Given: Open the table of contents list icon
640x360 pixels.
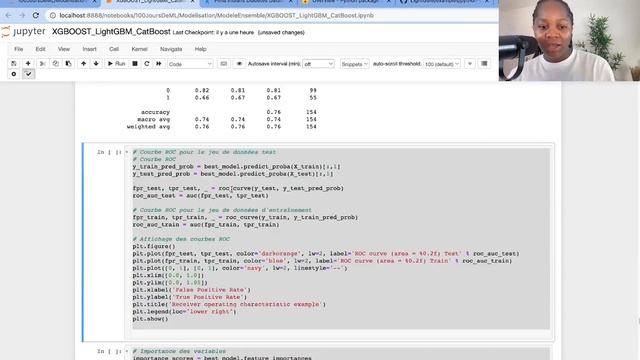Looking at the screenshot, I should coord(484,64).
